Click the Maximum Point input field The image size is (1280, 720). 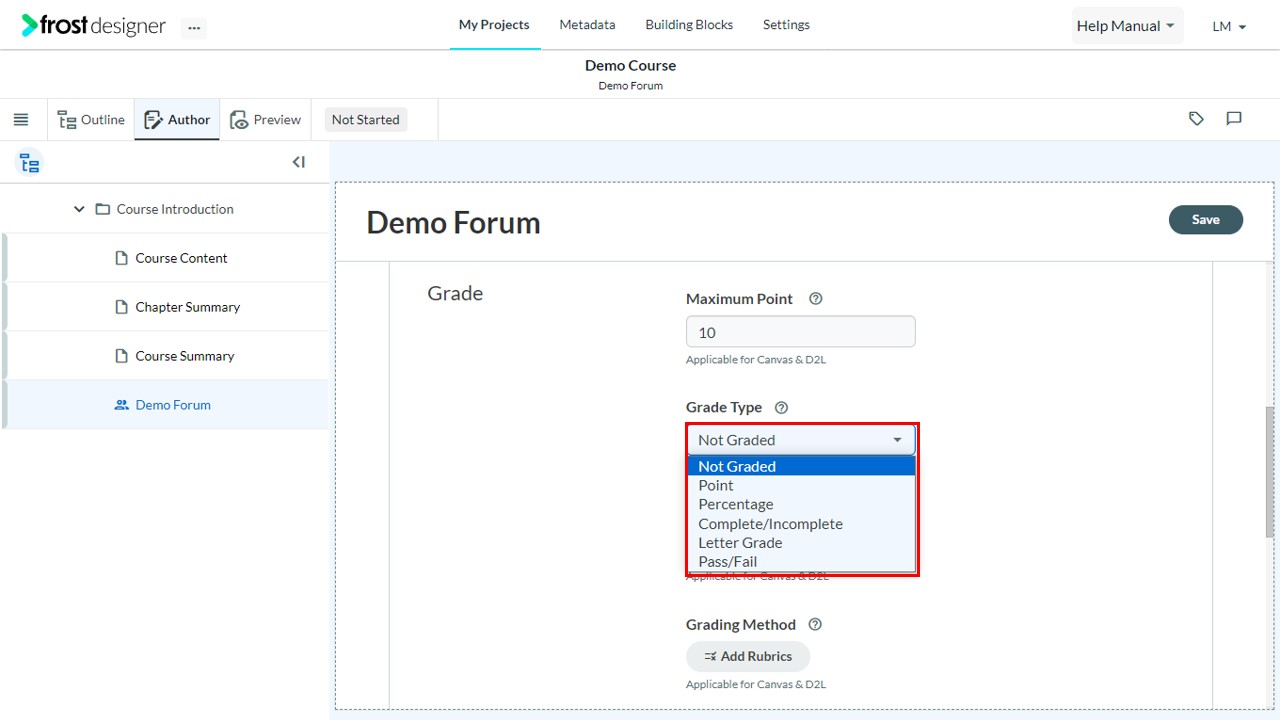[x=801, y=332]
